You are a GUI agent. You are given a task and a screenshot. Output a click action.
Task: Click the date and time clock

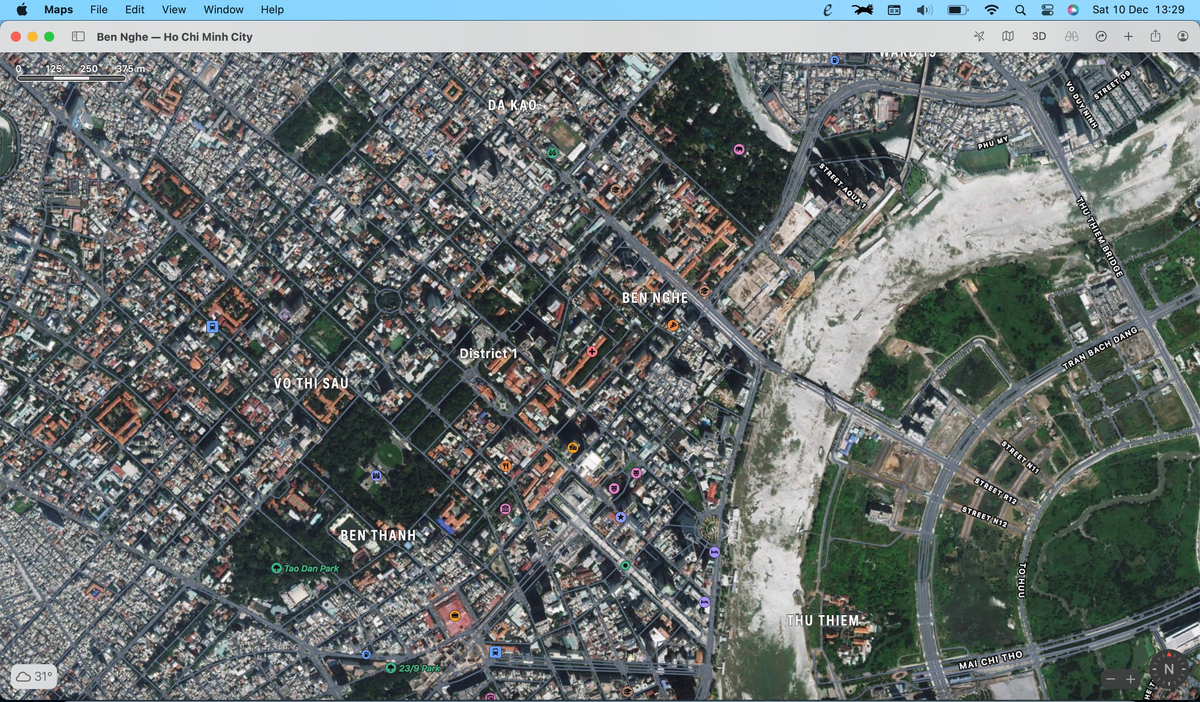pos(1138,9)
